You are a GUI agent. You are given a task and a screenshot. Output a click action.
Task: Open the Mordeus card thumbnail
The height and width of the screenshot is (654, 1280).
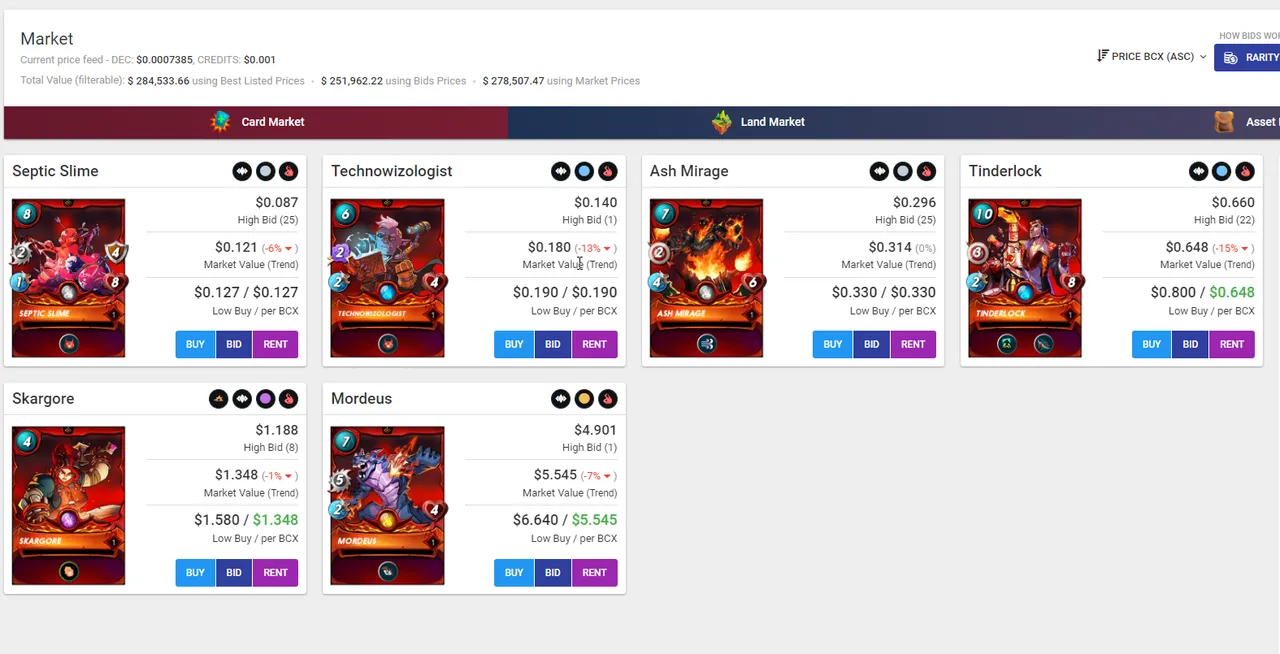click(x=387, y=506)
